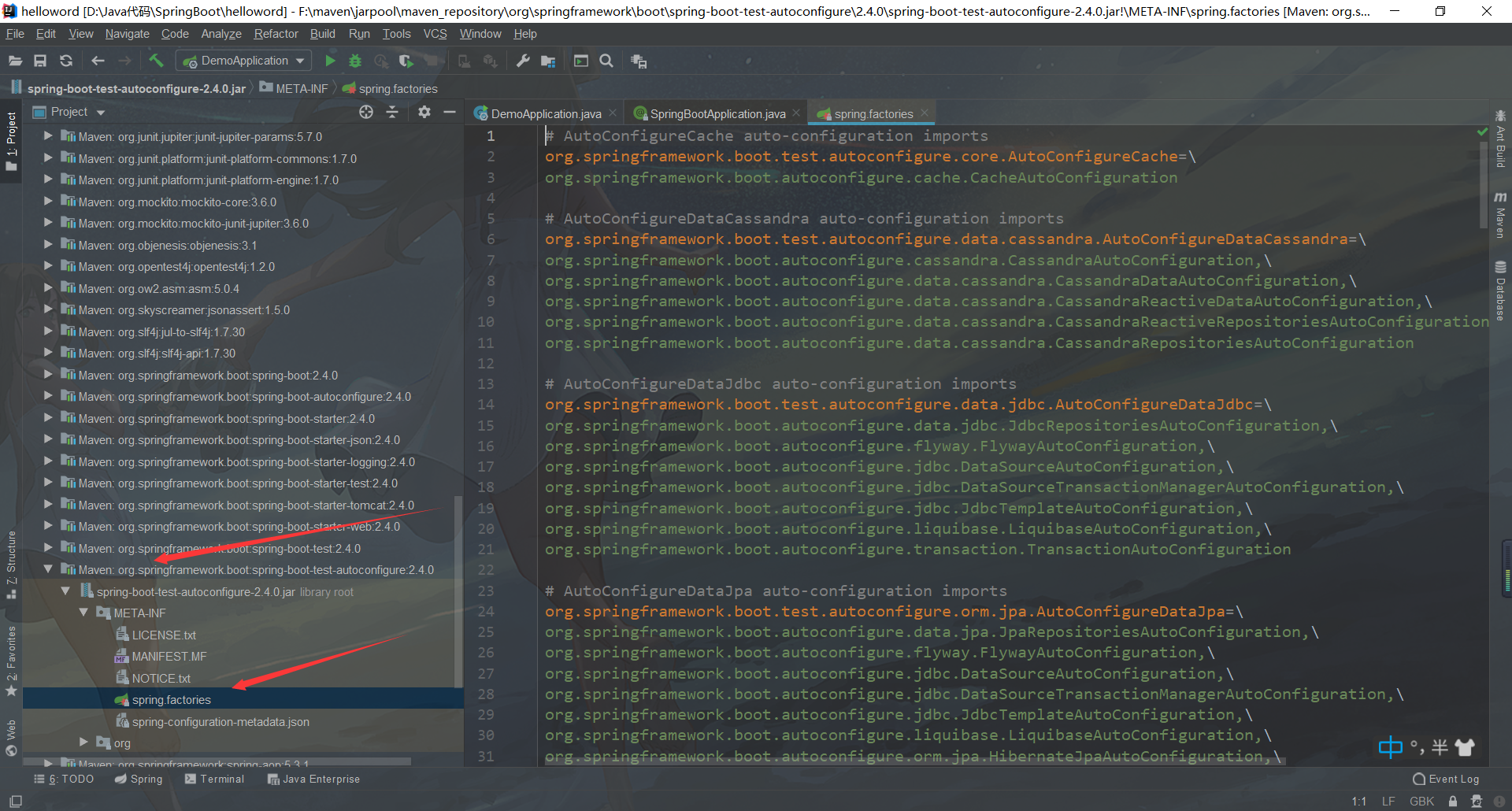Toggle the Maven tool window on right
This screenshot has height=811, width=1512.
tap(1500, 214)
